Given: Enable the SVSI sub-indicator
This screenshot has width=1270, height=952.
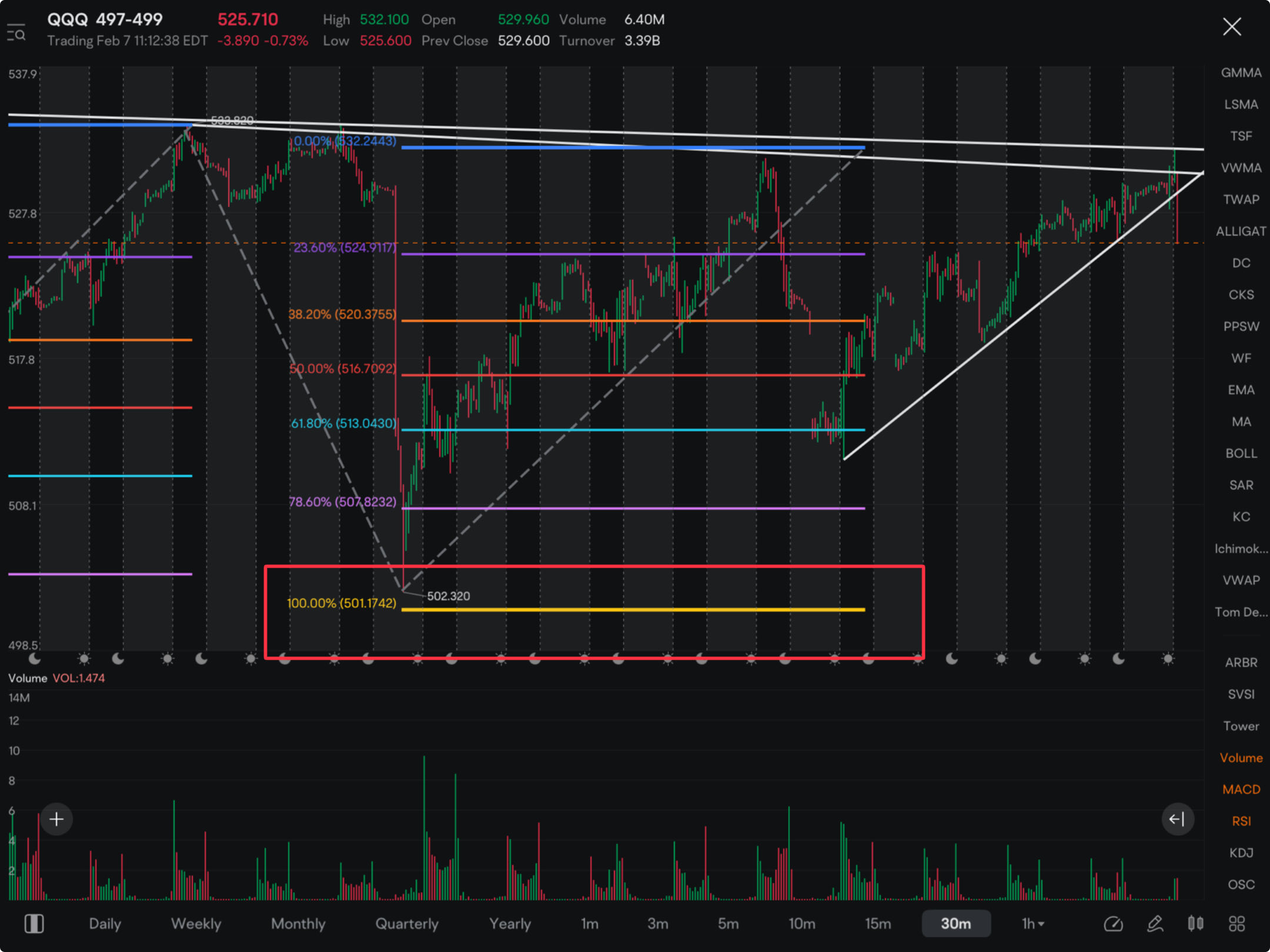Looking at the screenshot, I should [1241, 695].
